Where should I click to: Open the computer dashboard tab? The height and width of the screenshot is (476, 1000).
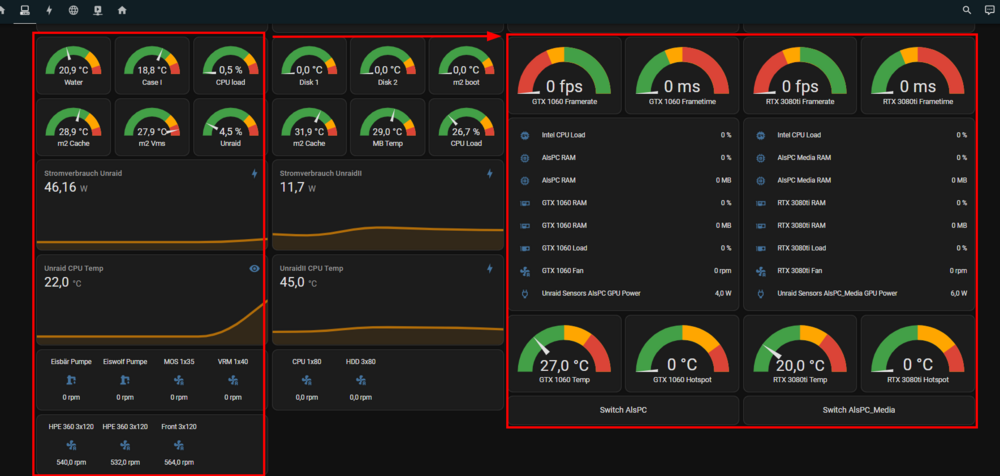[25, 10]
